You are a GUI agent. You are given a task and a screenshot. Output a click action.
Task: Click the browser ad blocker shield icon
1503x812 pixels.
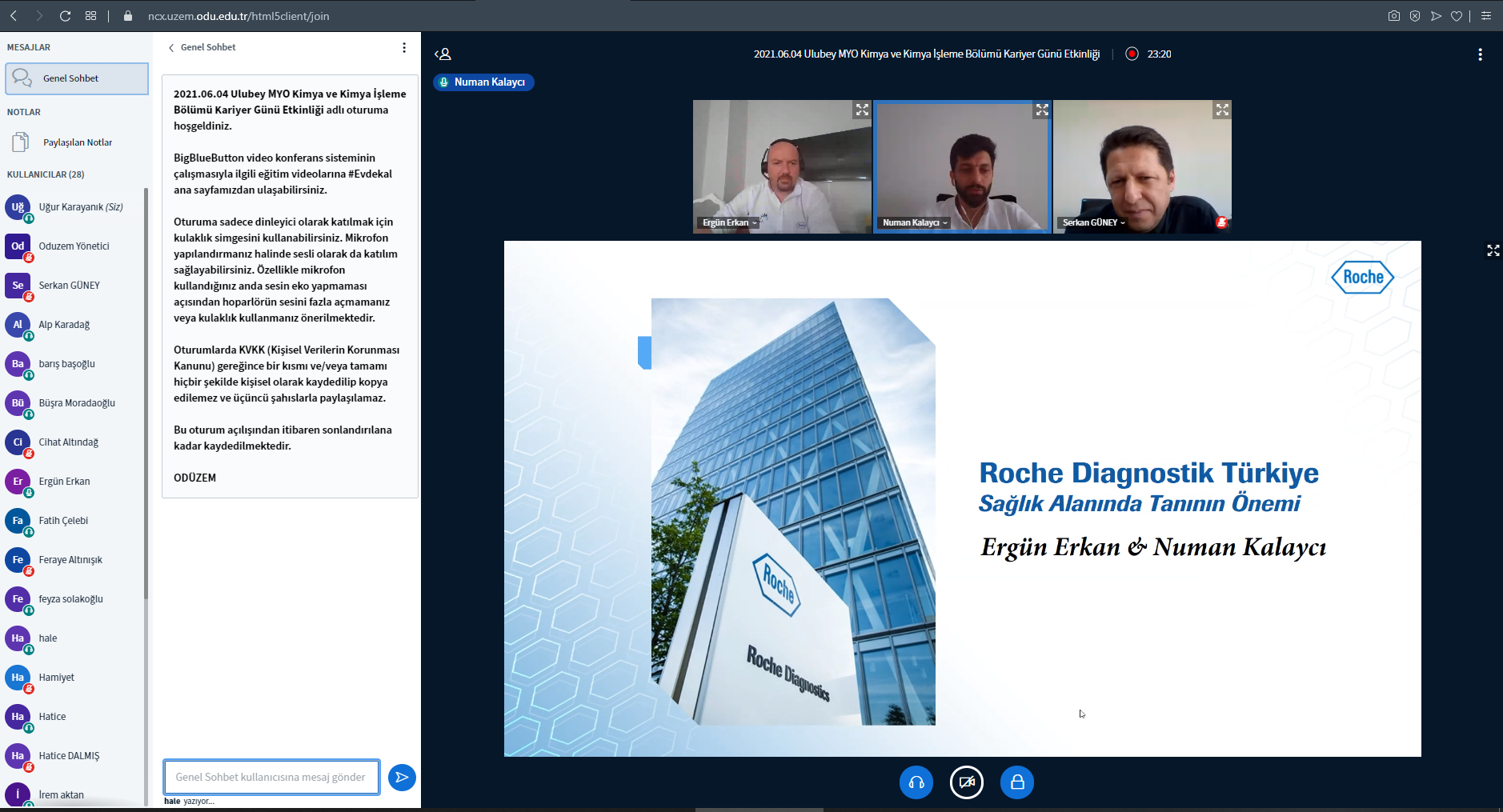[x=1415, y=16]
